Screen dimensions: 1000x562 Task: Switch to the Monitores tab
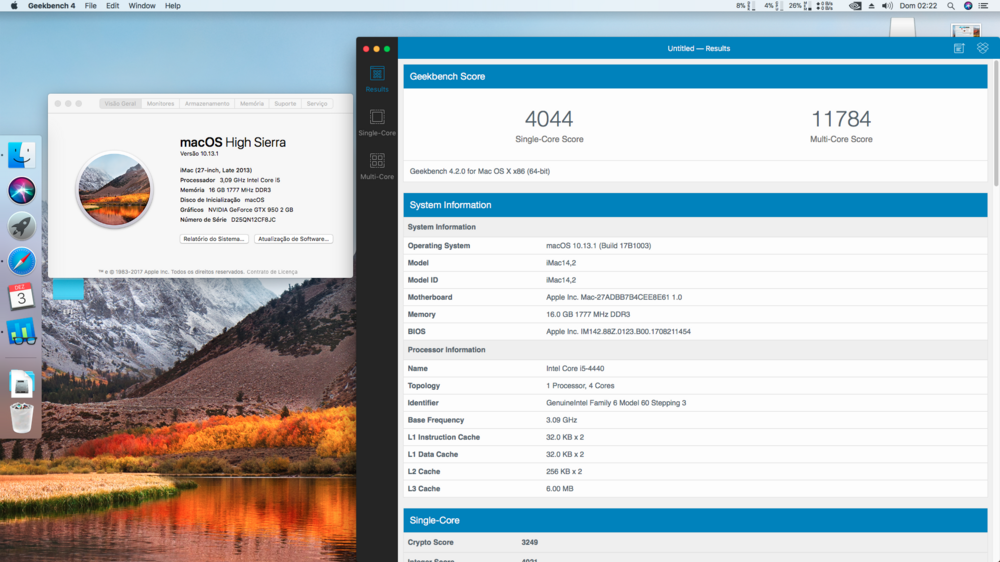[160, 104]
